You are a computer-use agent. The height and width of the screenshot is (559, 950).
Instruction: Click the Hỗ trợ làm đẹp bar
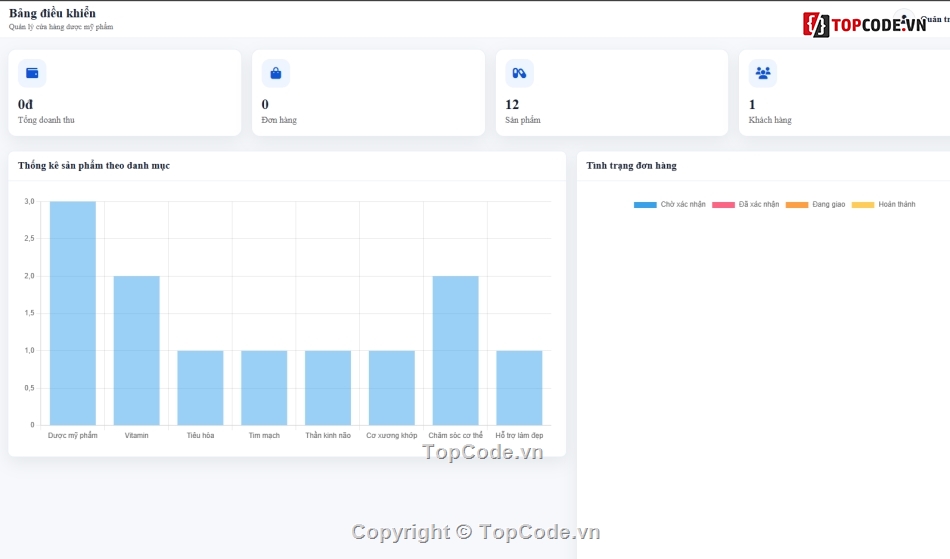519,388
